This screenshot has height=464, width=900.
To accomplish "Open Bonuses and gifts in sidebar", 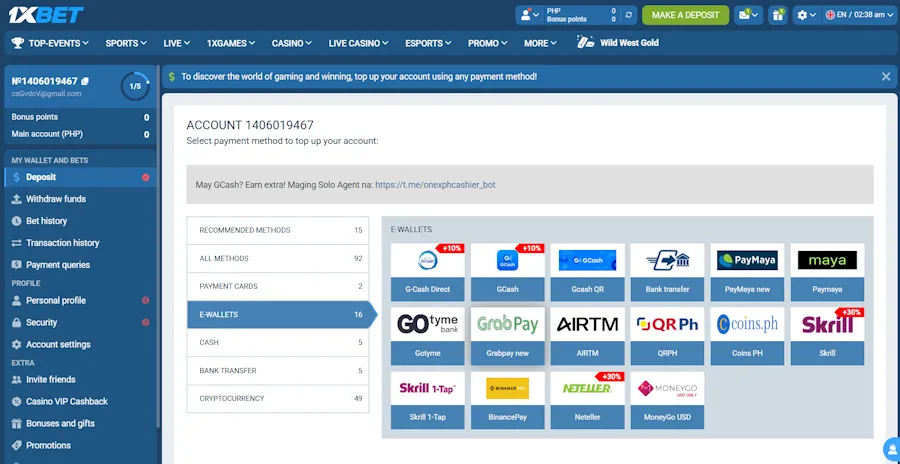I will pyautogui.click(x=80, y=423).
